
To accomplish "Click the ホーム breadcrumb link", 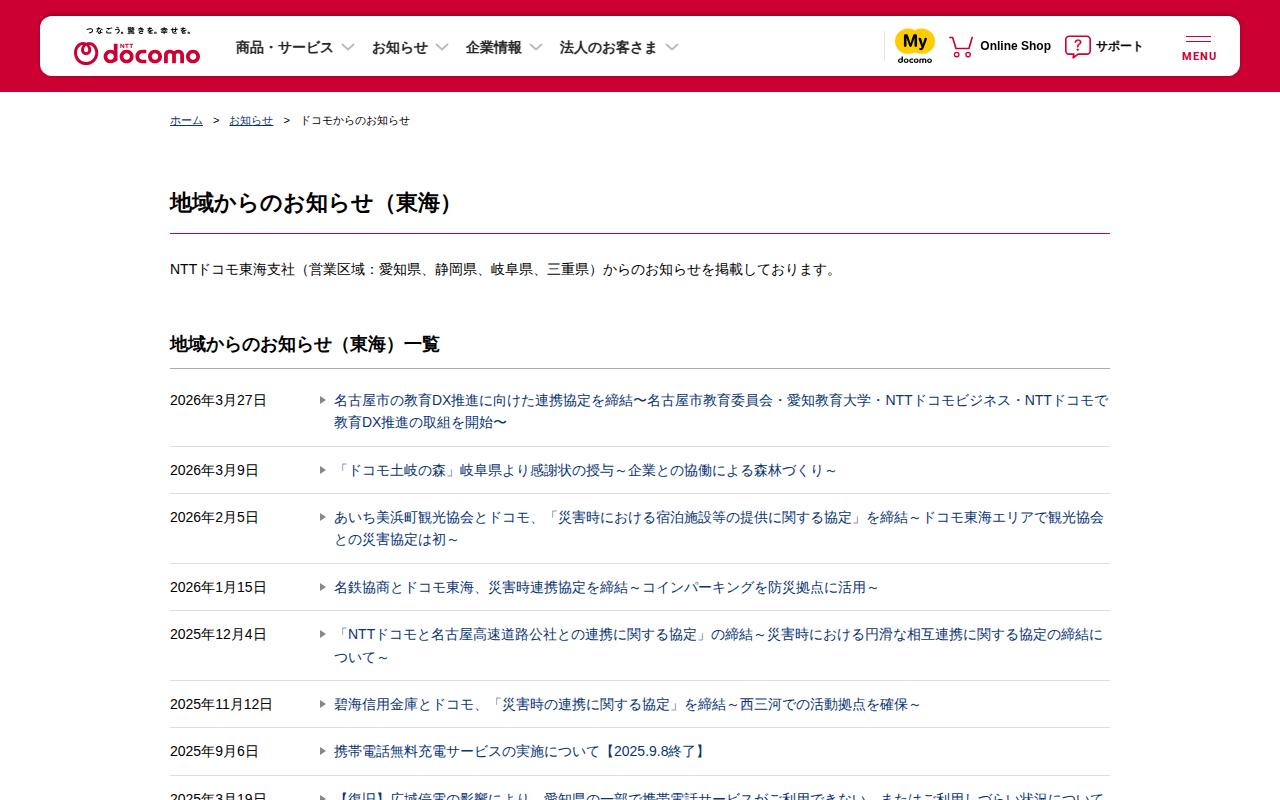I will tap(186, 120).
